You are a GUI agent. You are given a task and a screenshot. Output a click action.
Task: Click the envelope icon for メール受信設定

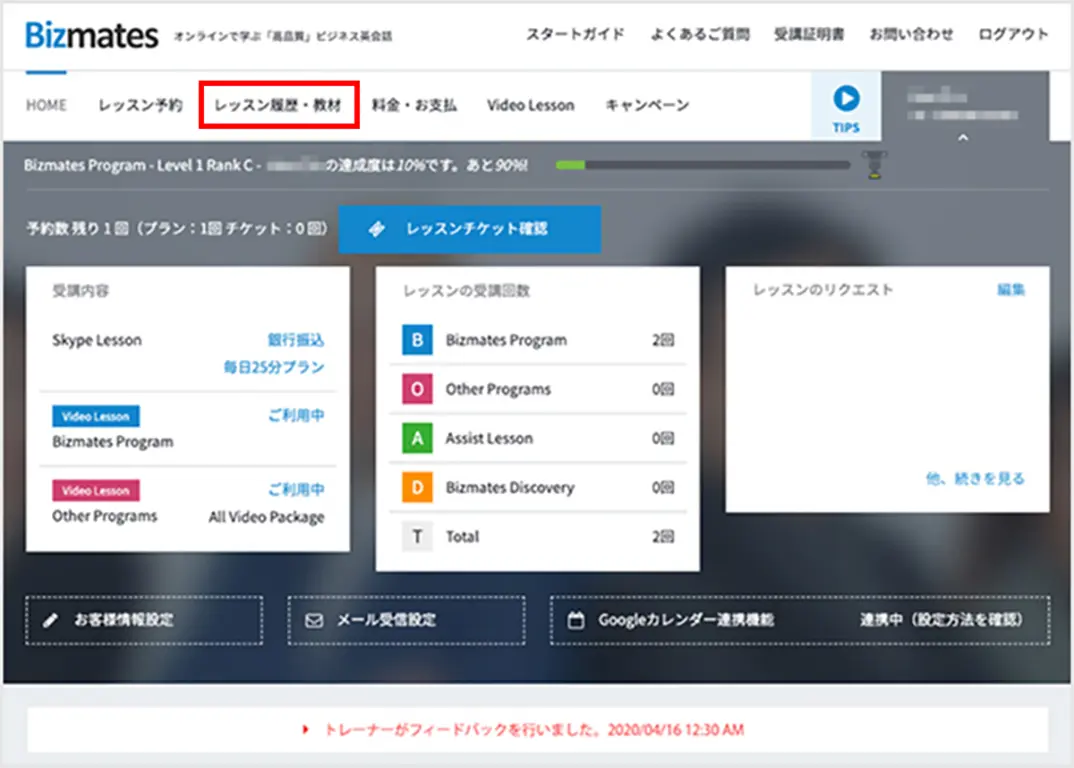pos(314,620)
